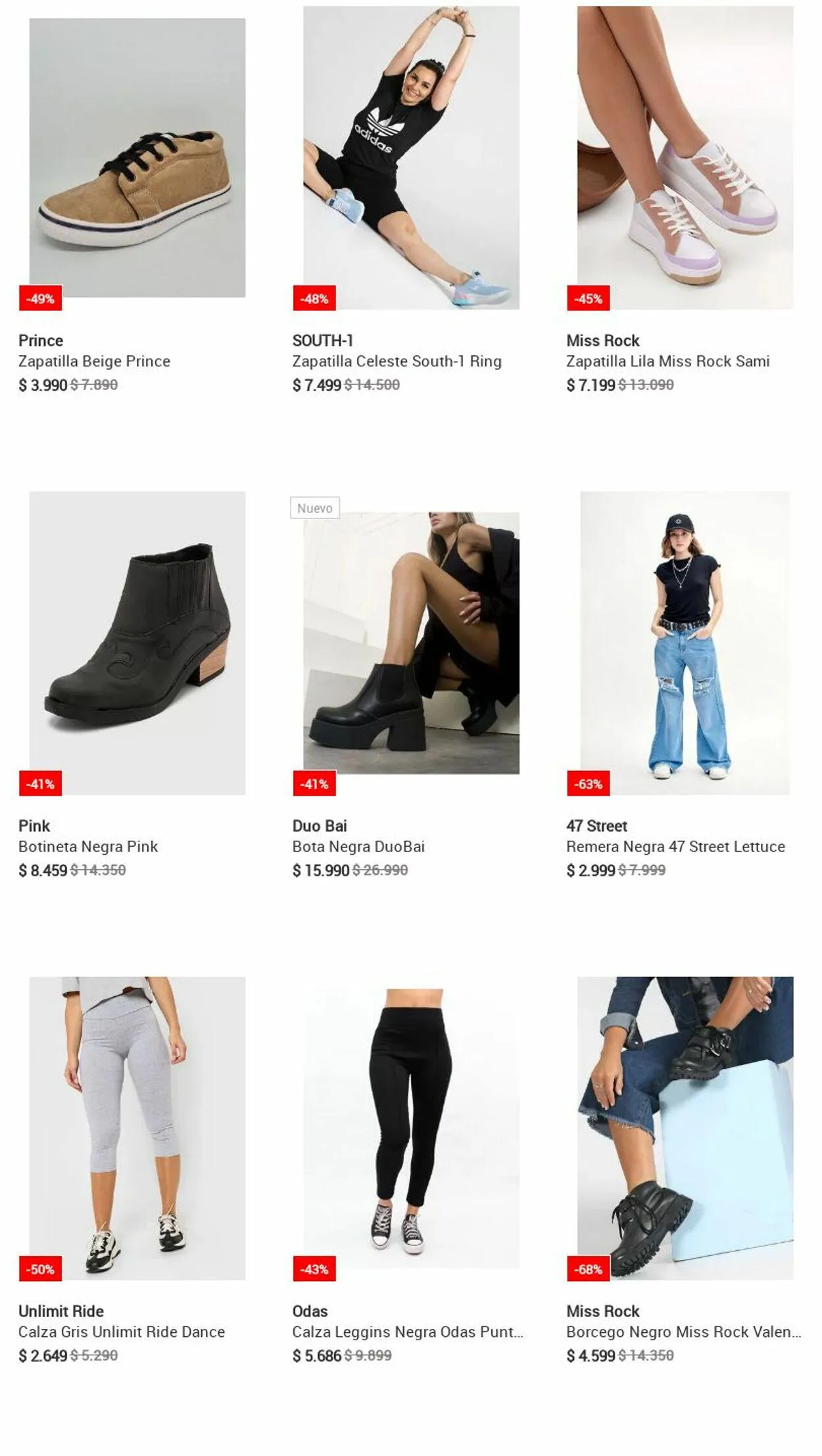The width and height of the screenshot is (822, 1456).
Task: Open Zapatilla Lila Miss Rock Sami link
Action: pos(667,361)
